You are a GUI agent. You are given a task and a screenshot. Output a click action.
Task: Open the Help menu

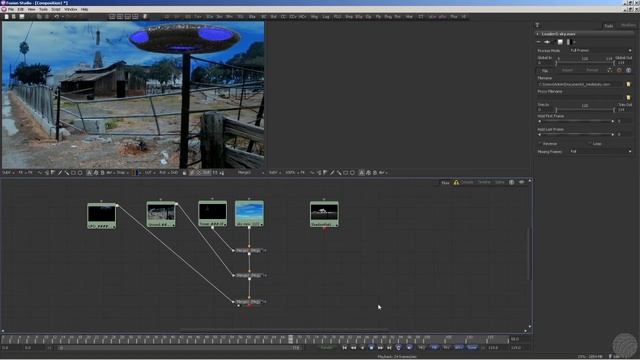coord(84,9)
